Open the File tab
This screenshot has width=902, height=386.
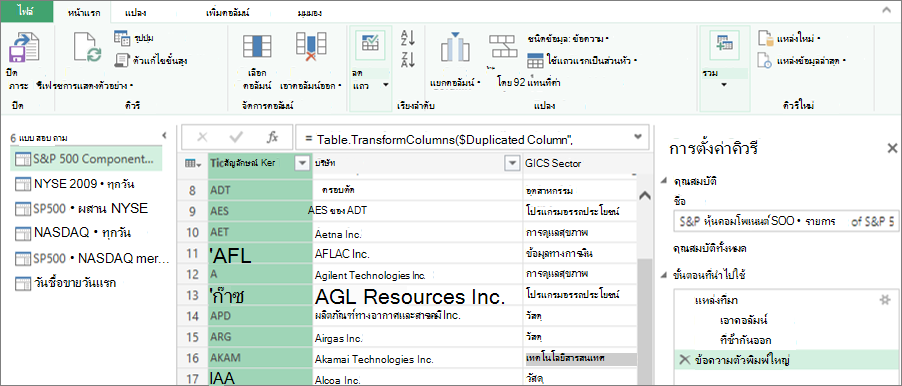click(26, 12)
